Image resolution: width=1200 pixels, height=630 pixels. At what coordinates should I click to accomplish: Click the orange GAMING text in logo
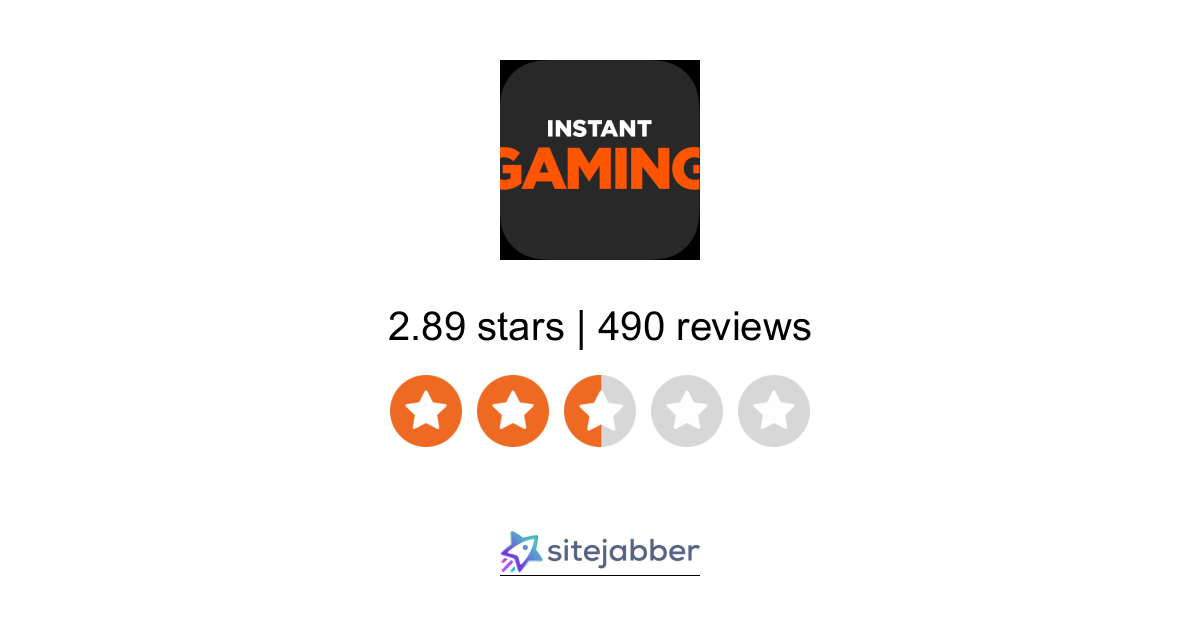click(600, 168)
